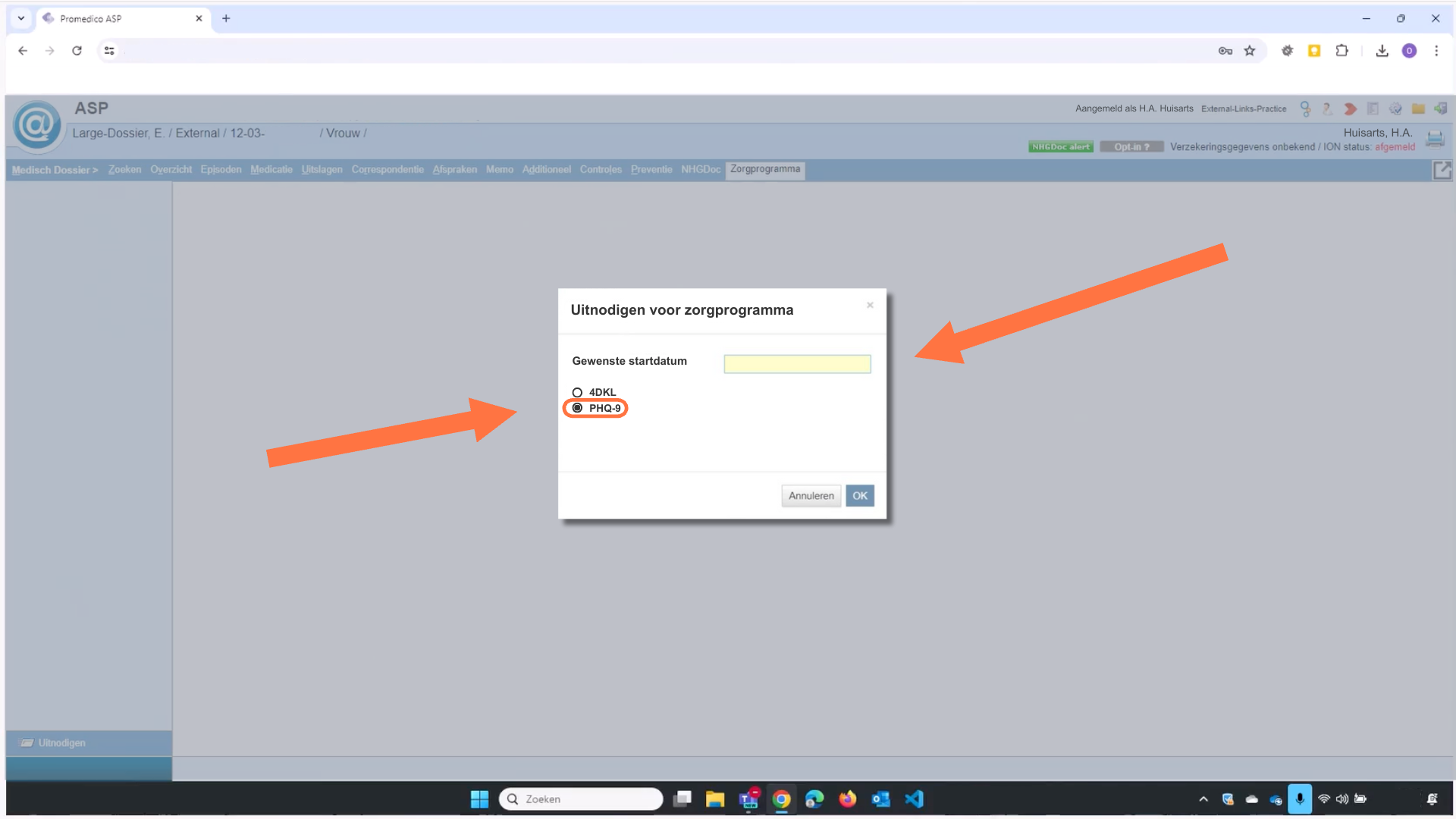This screenshot has width=1456, height=819.
Task: Open a new browser tab
Action: point(226,18)
